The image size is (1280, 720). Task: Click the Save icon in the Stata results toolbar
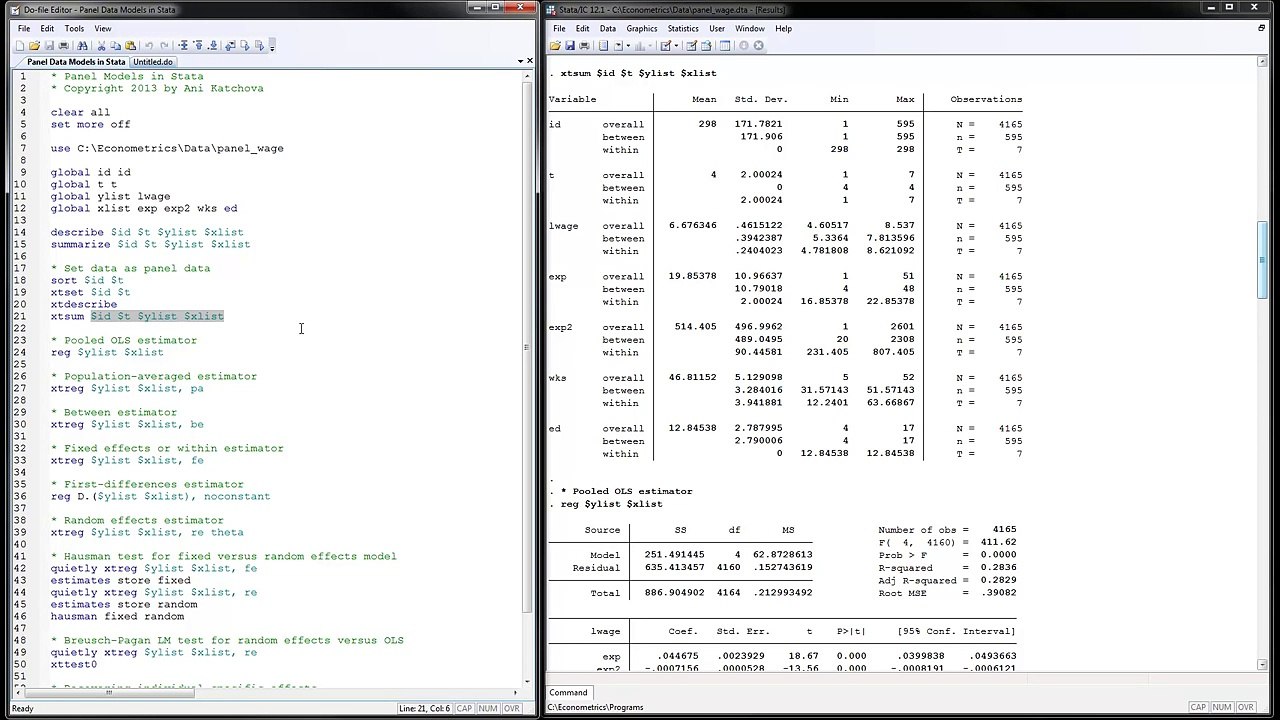(x=570, y=45)
